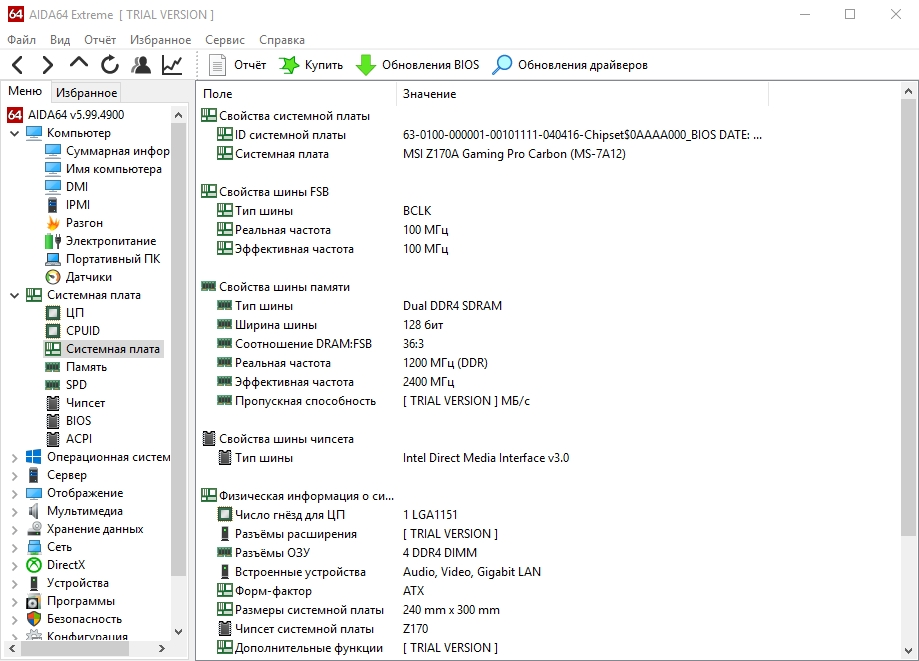The image size is (919, 661).
Task: Select Intel Direct Media Interface v3.0 value
Action: click(x=486, y=458)
